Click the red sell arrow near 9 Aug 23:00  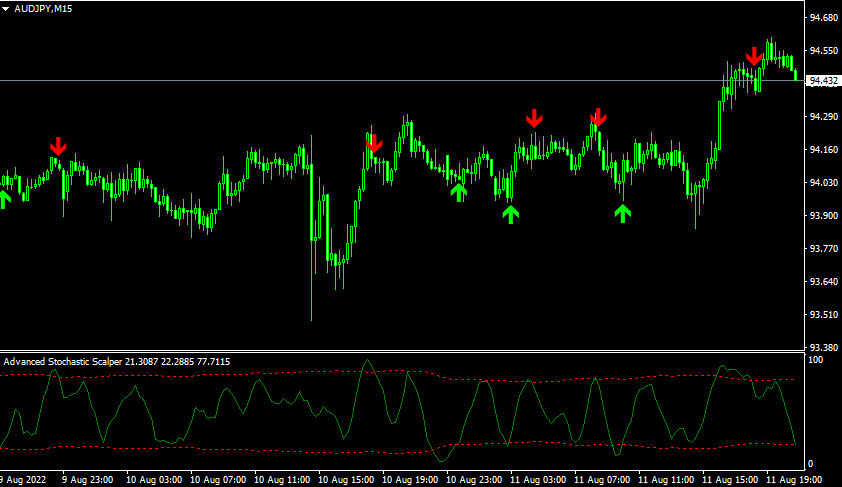click(x=58, y=147)
